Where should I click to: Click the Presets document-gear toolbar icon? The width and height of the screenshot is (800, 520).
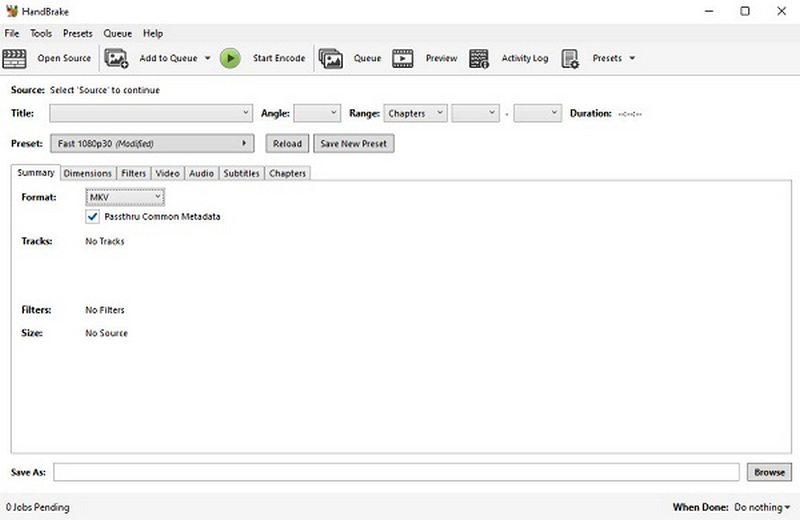570,58
